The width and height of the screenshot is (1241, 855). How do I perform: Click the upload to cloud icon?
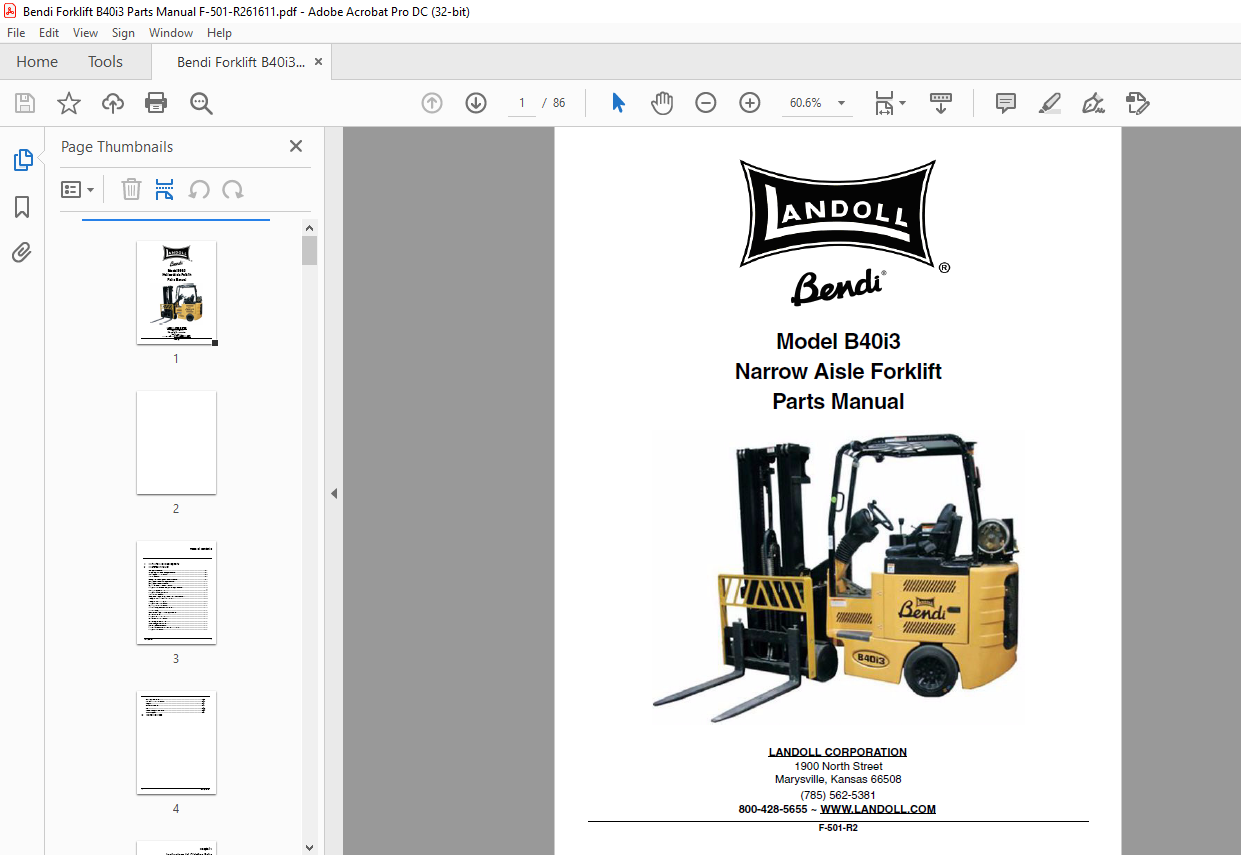(113, 103)
